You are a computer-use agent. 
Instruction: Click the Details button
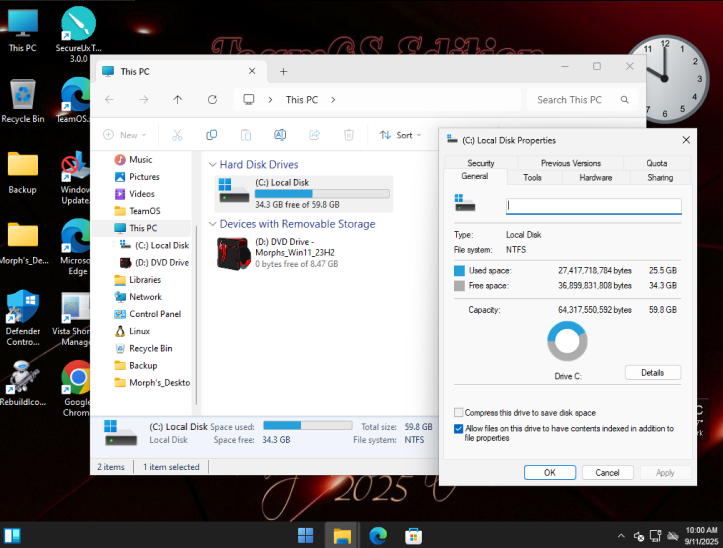click(652, 373)
